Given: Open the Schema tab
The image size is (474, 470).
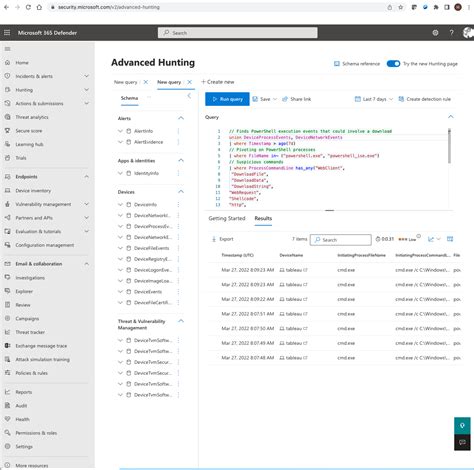Looking at the screenshot, I should click(x=129, y=98).
